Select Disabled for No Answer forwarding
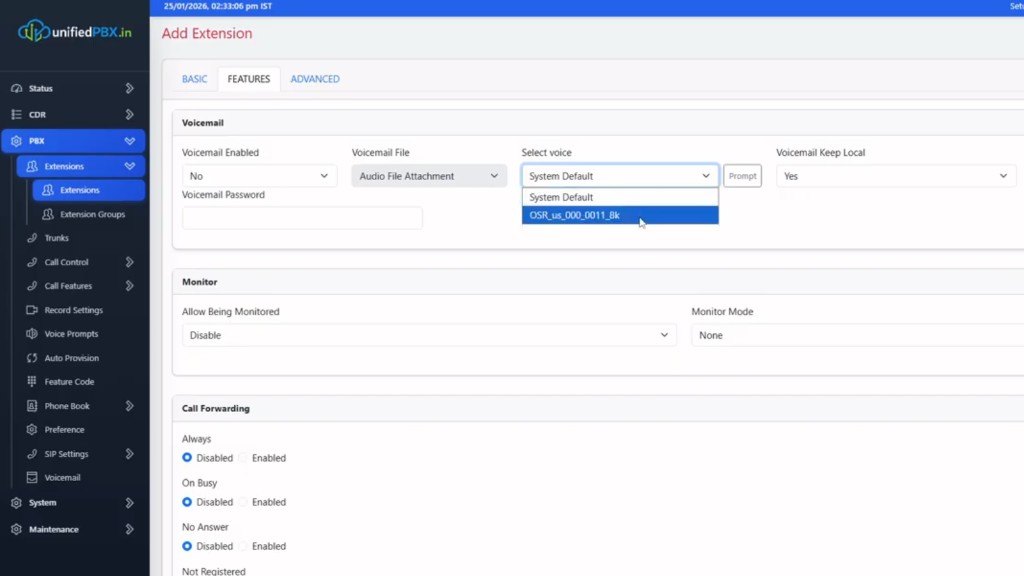This screenshot has height=576, width=1024. pos(187,546)
